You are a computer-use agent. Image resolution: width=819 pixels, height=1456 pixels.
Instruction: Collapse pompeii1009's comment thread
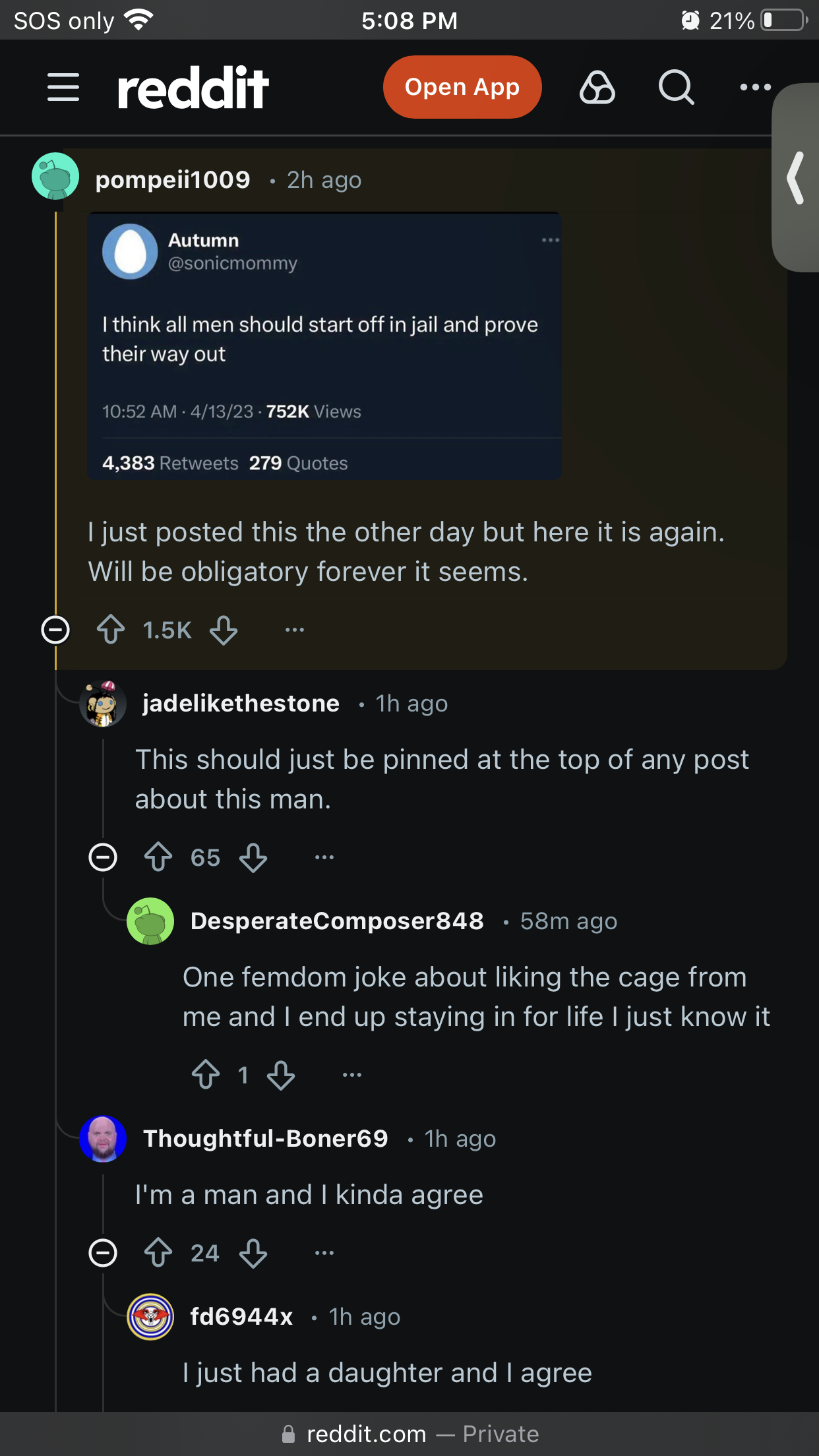[x=55, y=630]
